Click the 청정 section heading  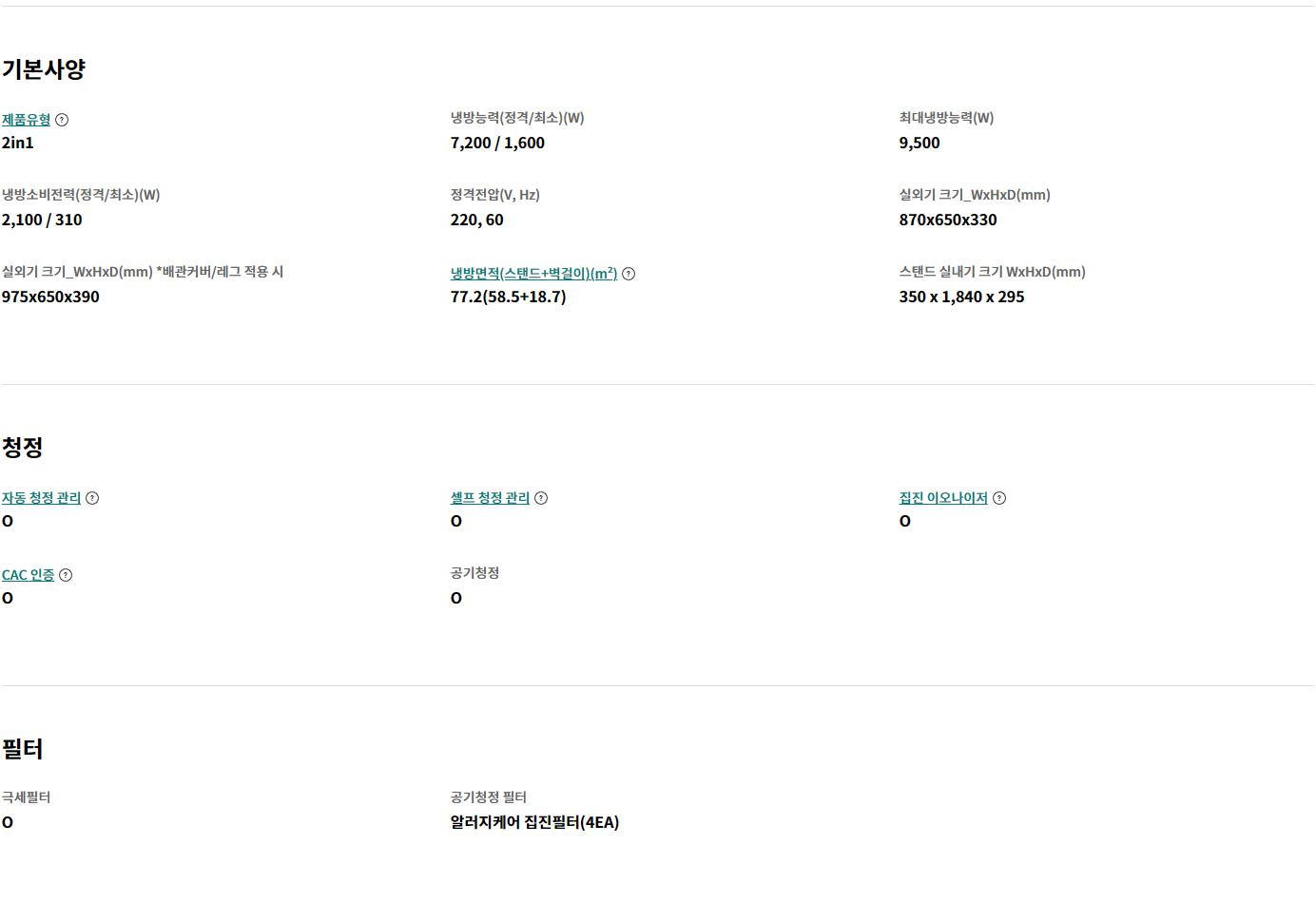coord(22,447)
